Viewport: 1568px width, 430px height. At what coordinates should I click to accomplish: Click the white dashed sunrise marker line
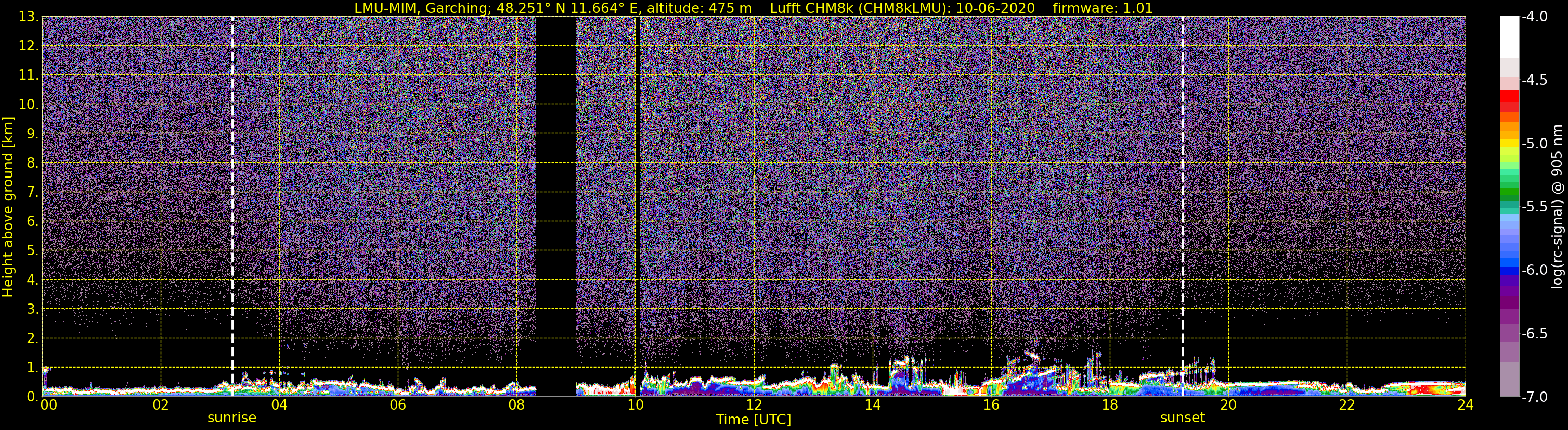tap(232, 207)
